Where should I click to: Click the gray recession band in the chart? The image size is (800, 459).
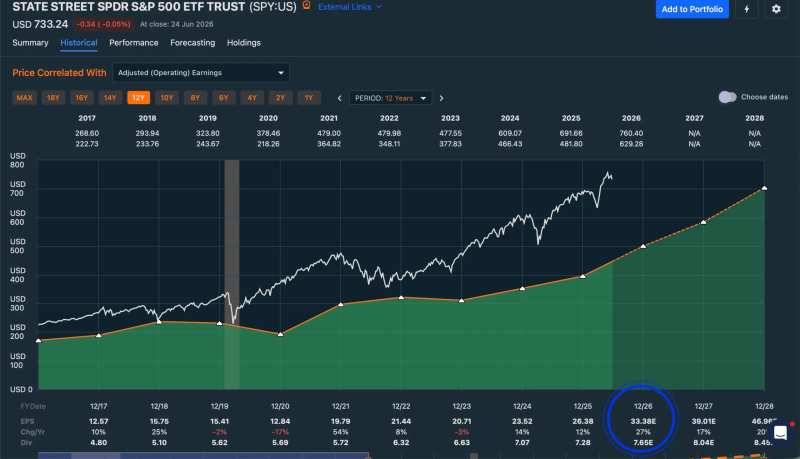(232, 274)
